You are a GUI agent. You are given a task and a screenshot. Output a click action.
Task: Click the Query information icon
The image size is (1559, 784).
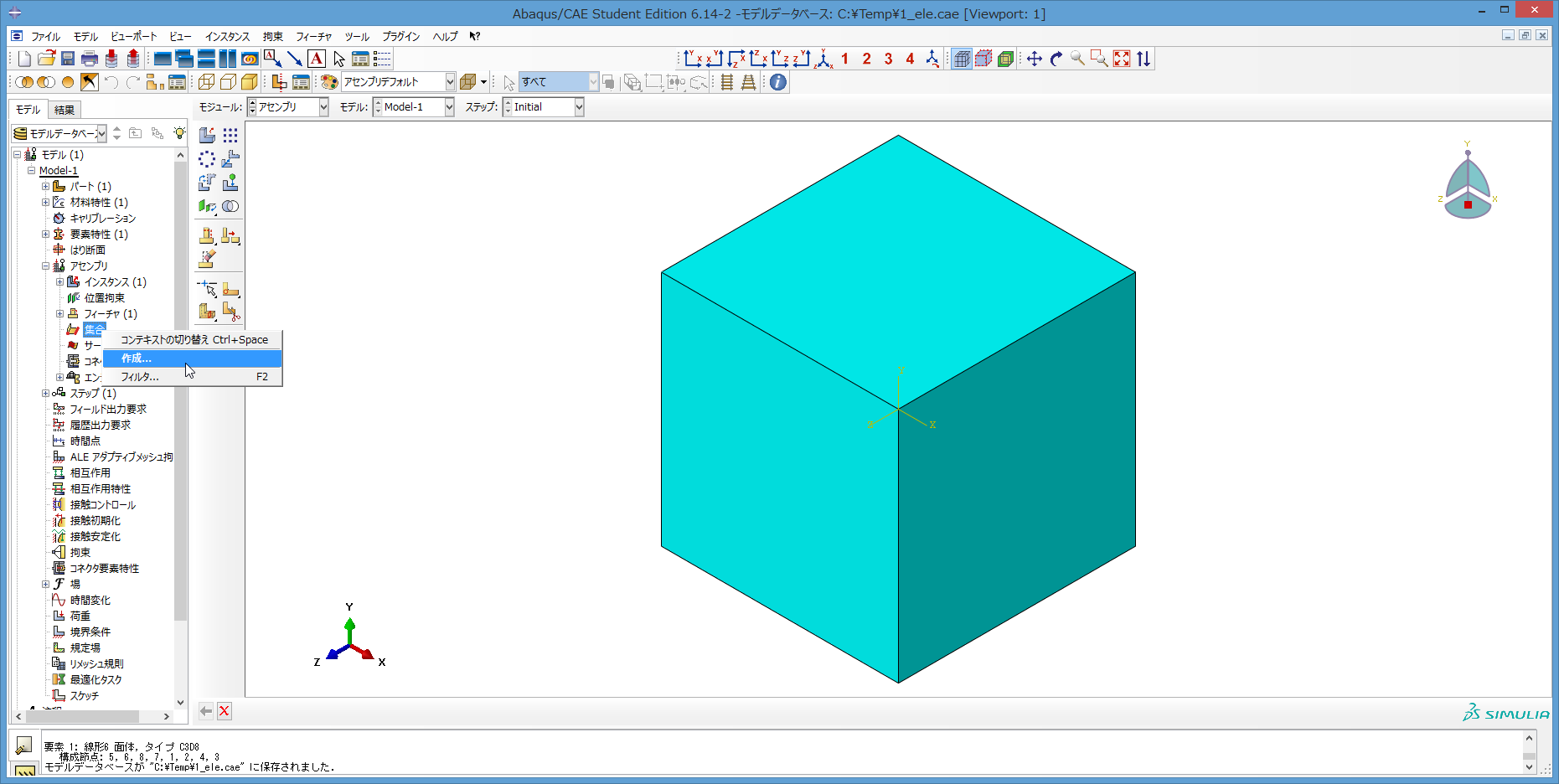[778, 82]
